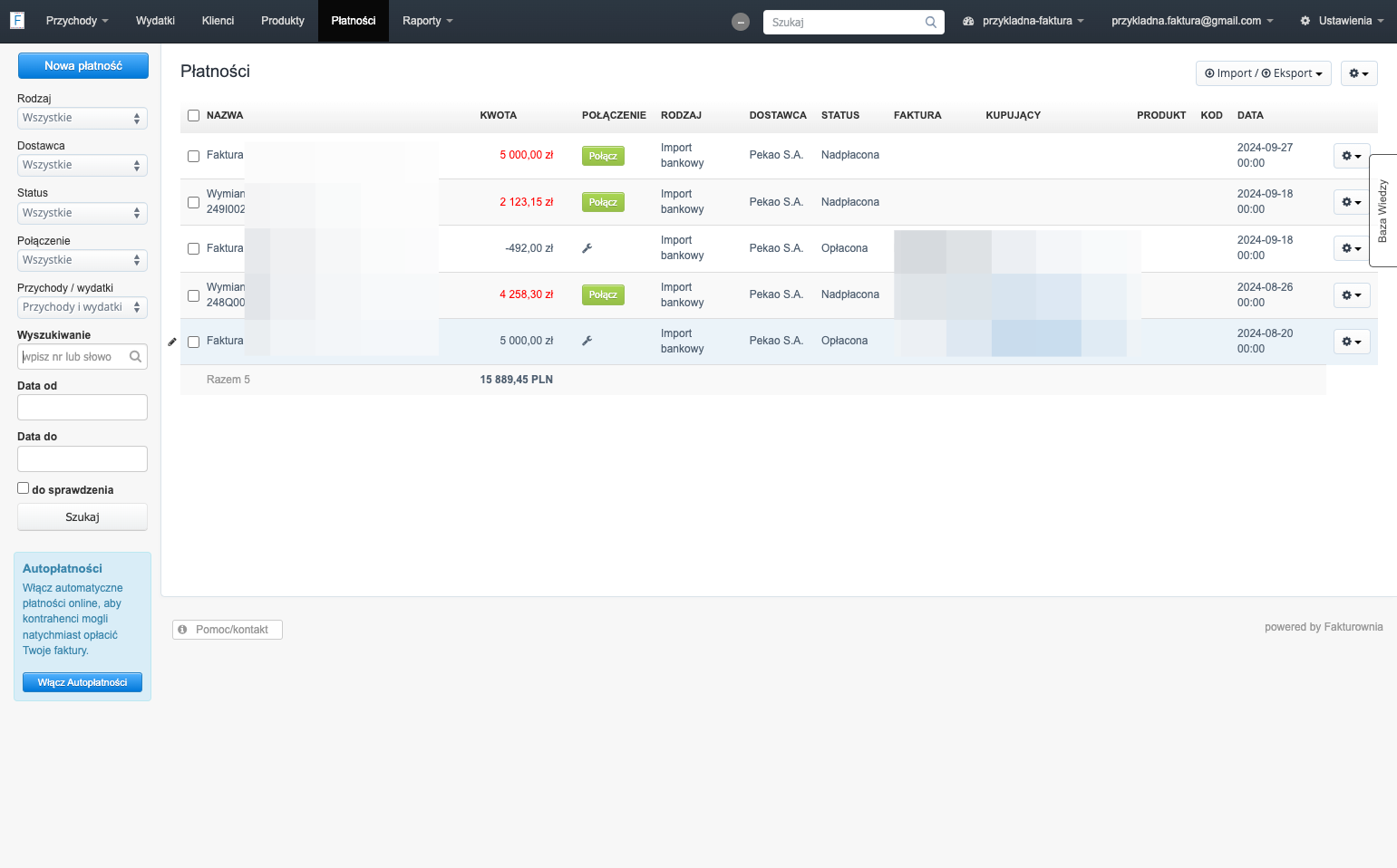
Task: Click the Nowa płatność button
Action: (x=83, y=66)
